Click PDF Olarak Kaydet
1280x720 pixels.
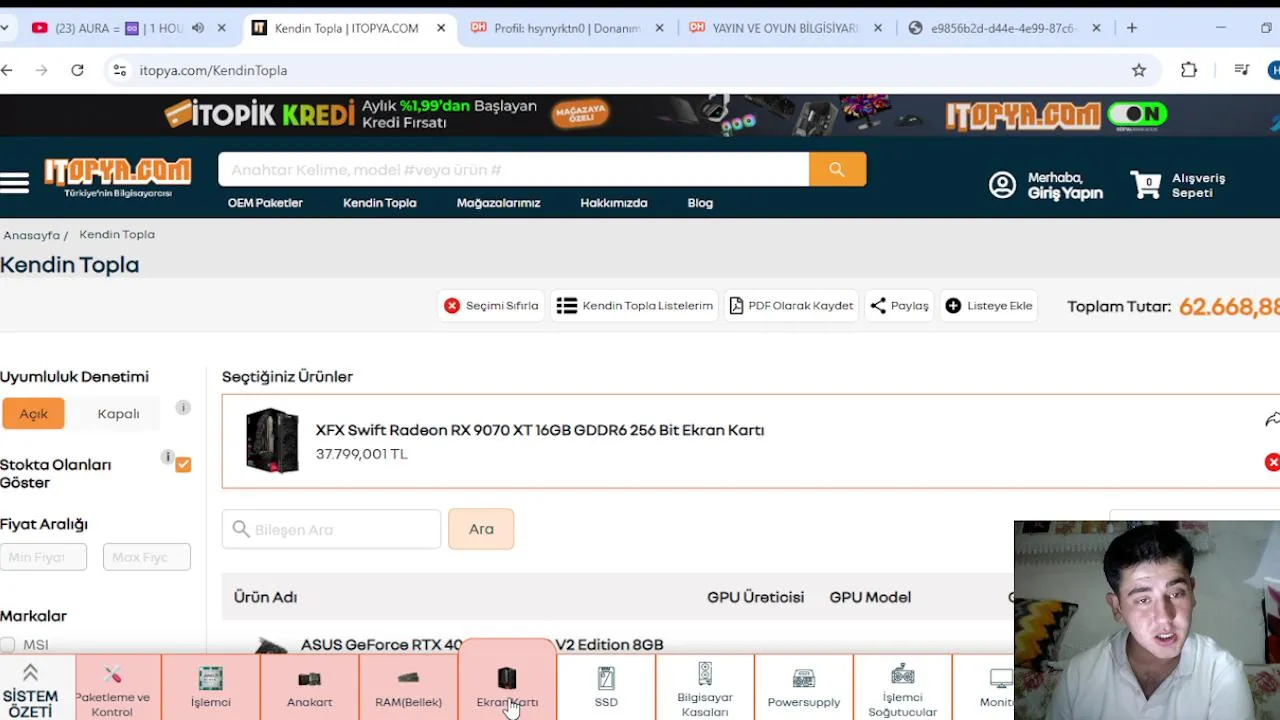coord(791,306)
